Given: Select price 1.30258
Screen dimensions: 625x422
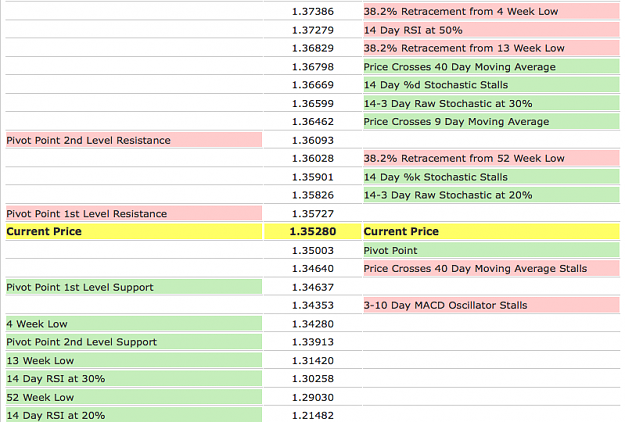Looking at the screenshot, I should (x=312, y=379).
